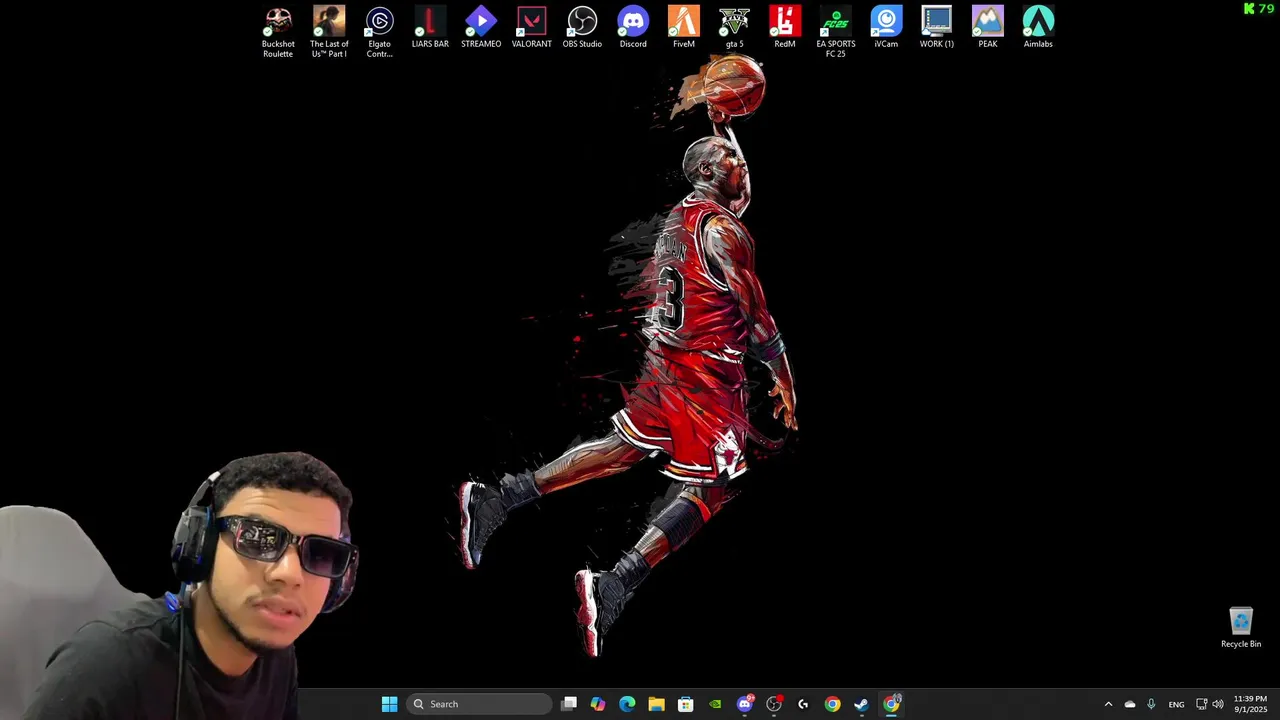
Task: Select the Discord desktop shortcut
Action: click(633, 27)
